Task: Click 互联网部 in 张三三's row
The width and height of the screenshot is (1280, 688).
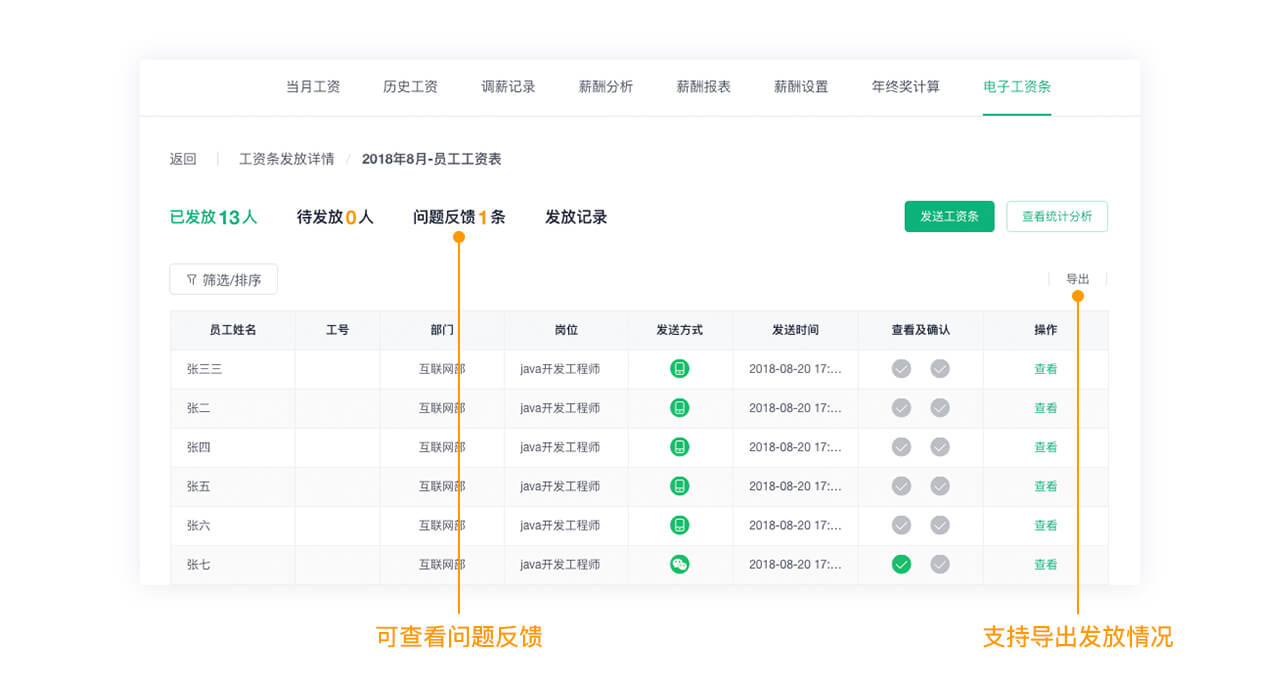Action: (442, 369)
